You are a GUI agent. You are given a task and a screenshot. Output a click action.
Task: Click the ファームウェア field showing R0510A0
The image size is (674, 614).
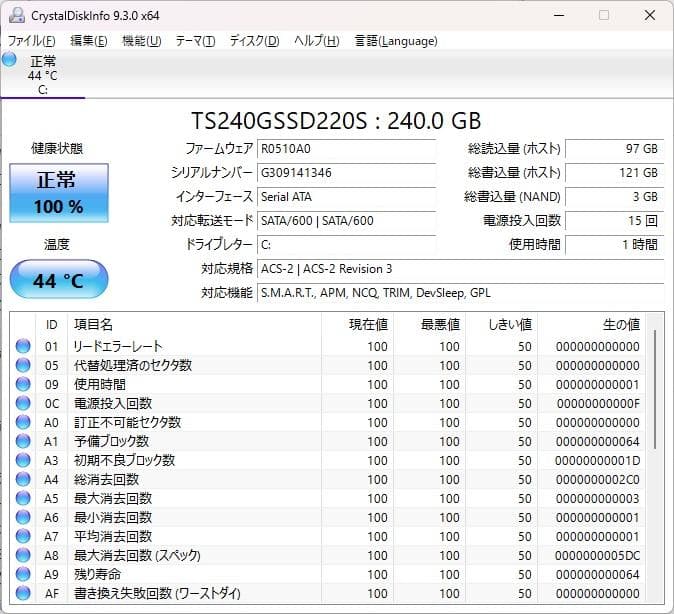346,149
